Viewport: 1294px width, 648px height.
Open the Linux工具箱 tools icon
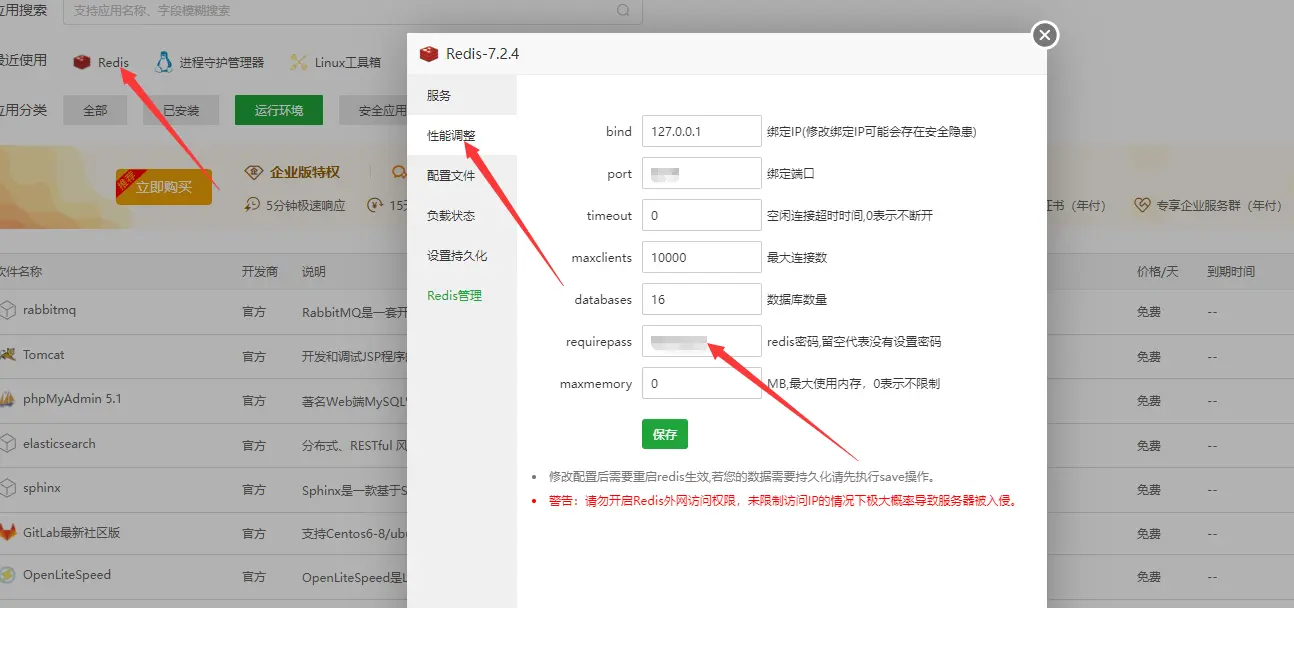[298, 62]
